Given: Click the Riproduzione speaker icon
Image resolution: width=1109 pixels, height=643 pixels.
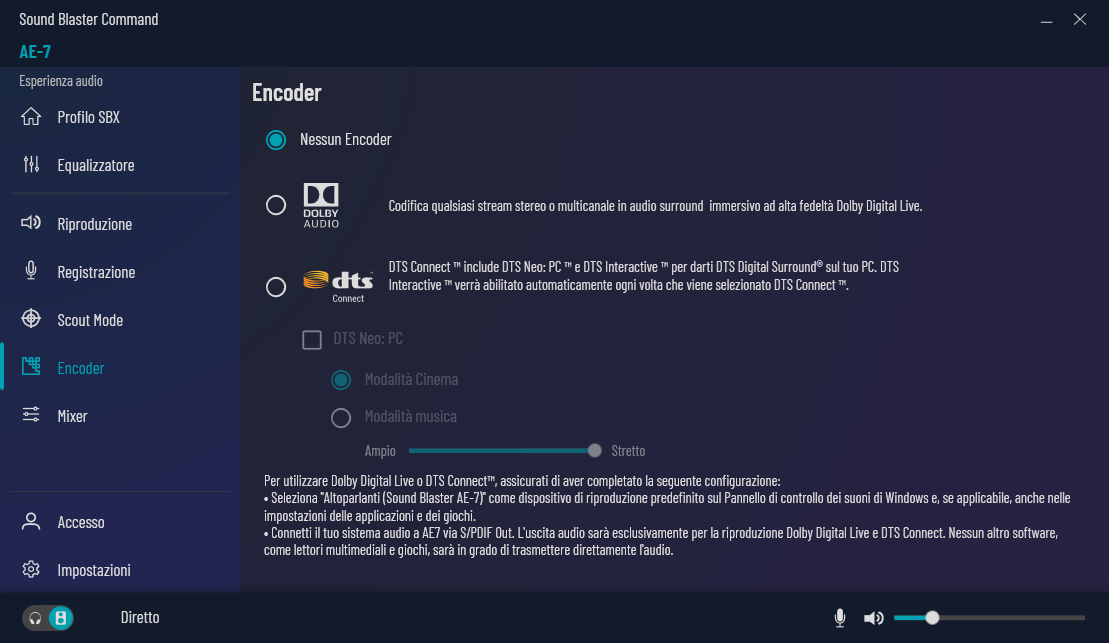Looking at the screenshot, I should 31,223.
